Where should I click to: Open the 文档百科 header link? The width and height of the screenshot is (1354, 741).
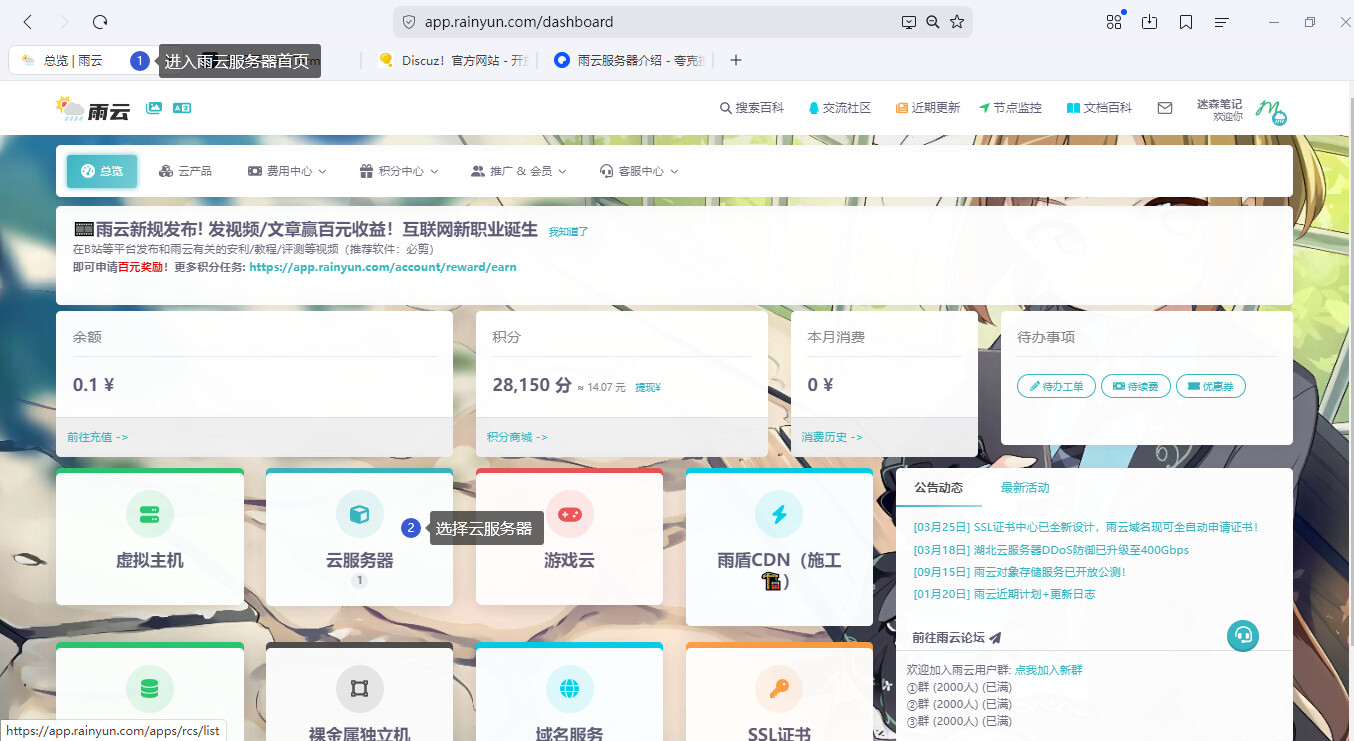click(x=1099, y=108)
